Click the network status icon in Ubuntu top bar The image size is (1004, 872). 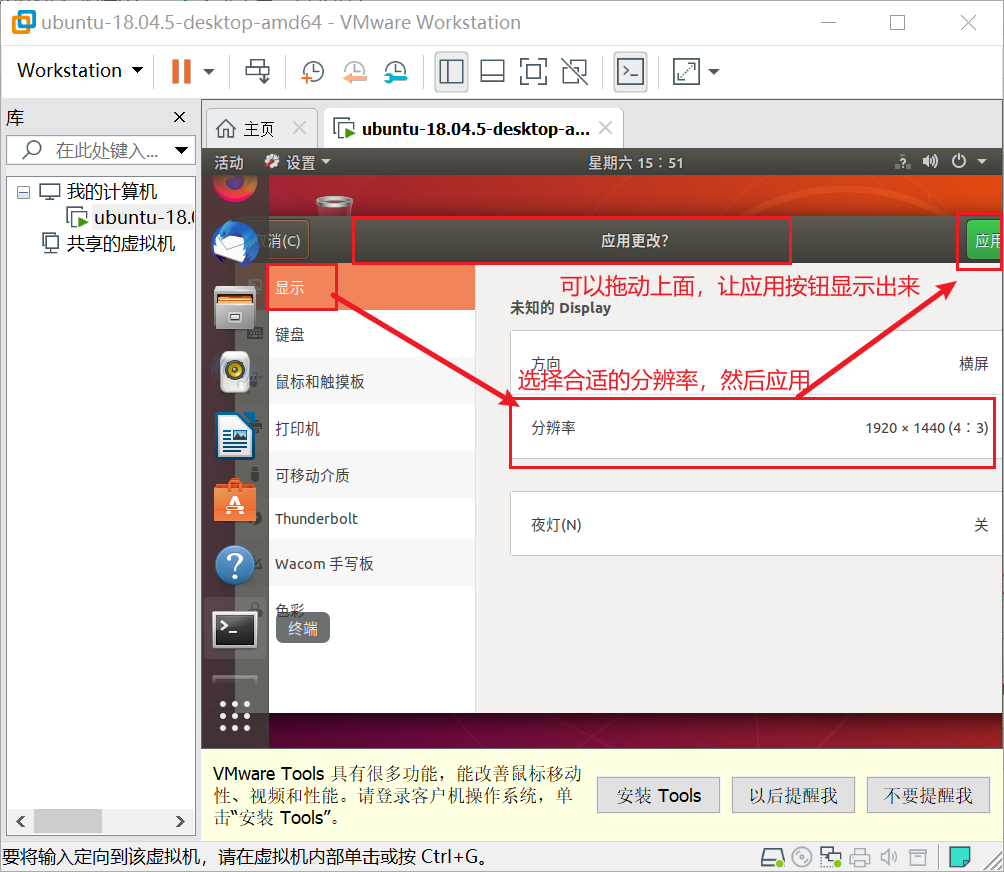pos(903,162)
